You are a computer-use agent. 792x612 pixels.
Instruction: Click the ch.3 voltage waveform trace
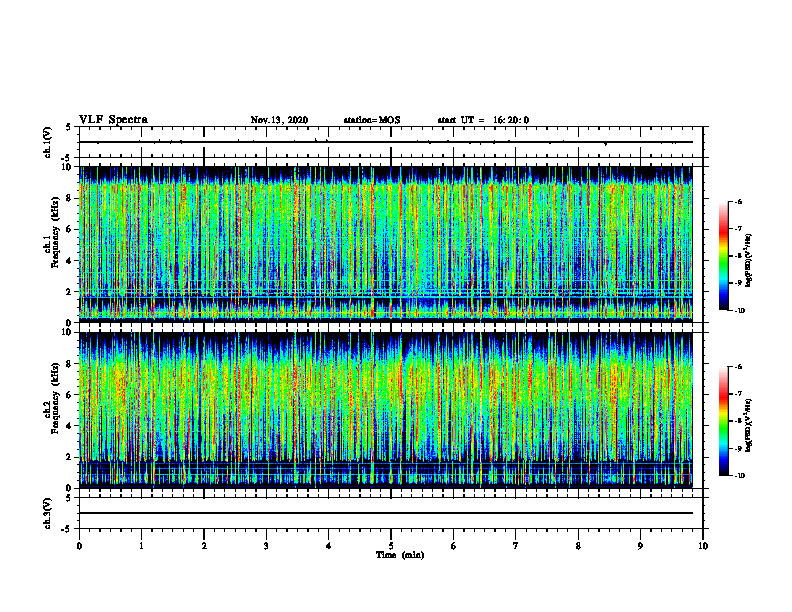(386, 513)
